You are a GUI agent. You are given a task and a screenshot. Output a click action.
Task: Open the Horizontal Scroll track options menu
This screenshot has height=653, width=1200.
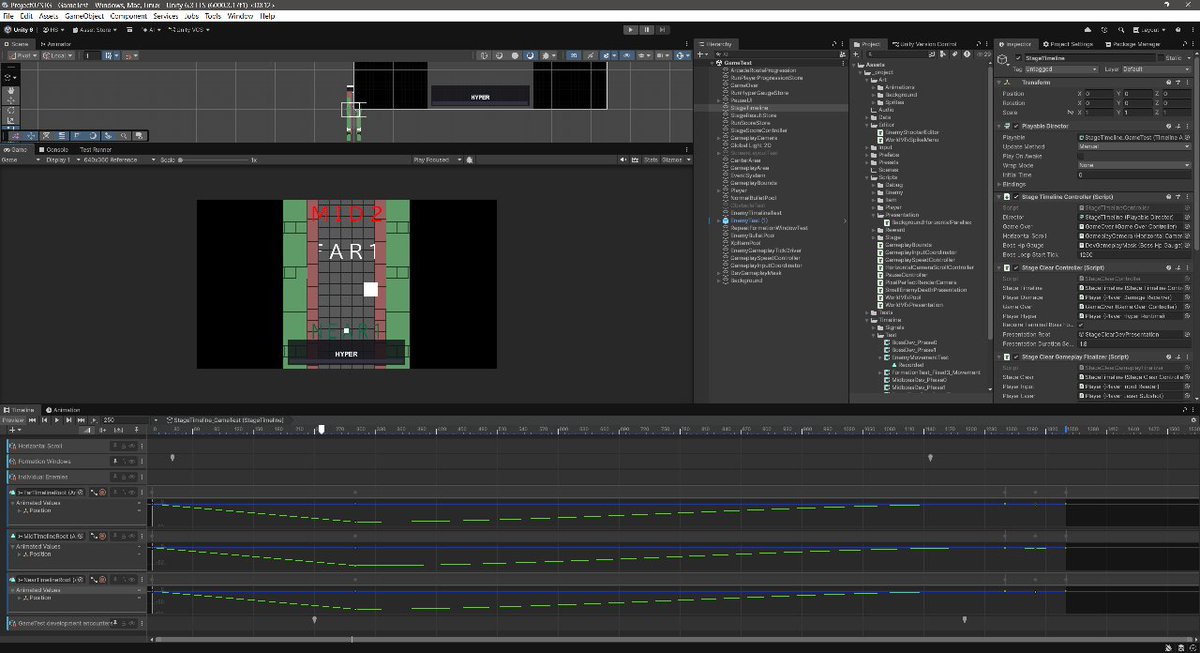tap(140, 446)
